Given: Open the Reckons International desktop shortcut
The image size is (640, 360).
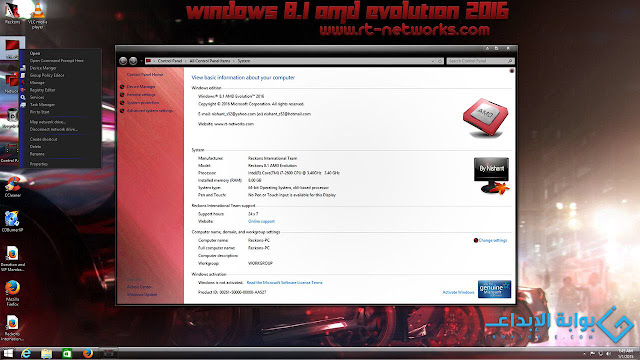Looking at the screenshot, I should coord(13,328).
